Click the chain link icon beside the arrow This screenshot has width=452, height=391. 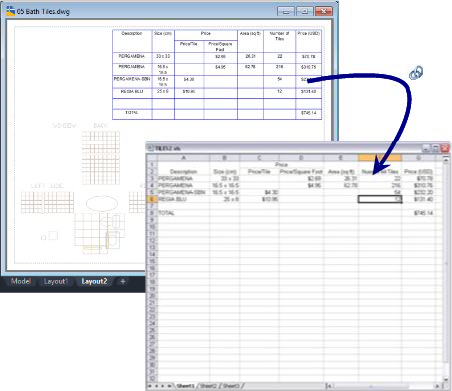tap(416, 73)
